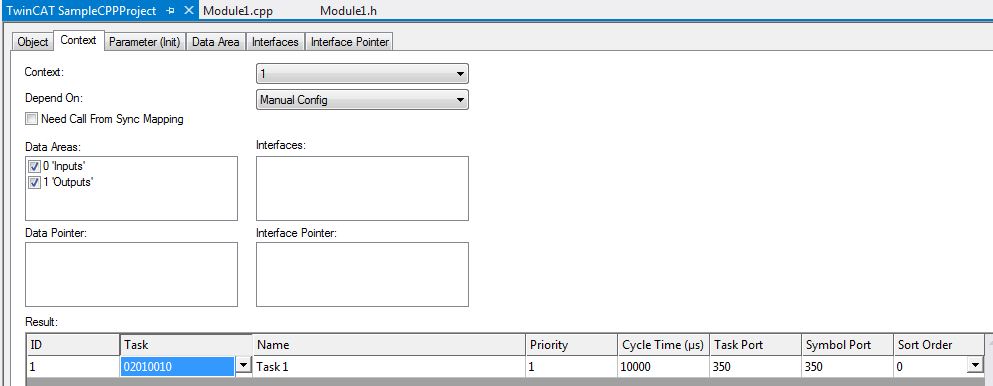Click the ID column header
The width and height of the screenshot is (993, 386).
click(73, 345)
